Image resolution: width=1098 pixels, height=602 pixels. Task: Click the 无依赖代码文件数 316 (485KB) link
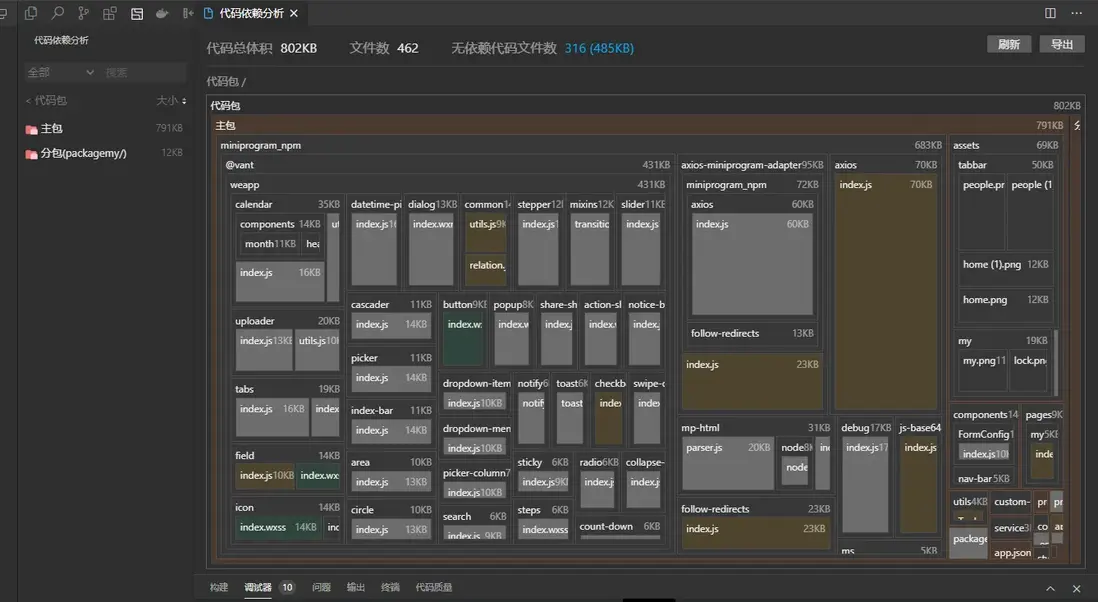598,48
